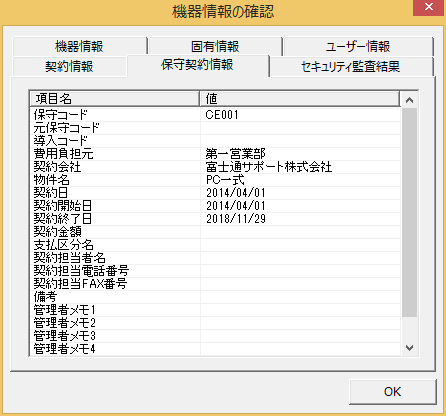Select the 契約会社 row
Viewport: 446px width, 416px height.
point(215,167)
